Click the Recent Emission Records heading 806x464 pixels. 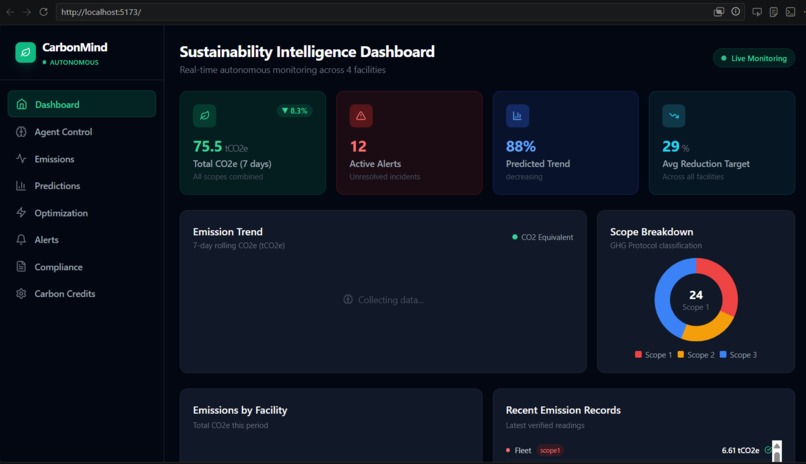coord(563,410)
